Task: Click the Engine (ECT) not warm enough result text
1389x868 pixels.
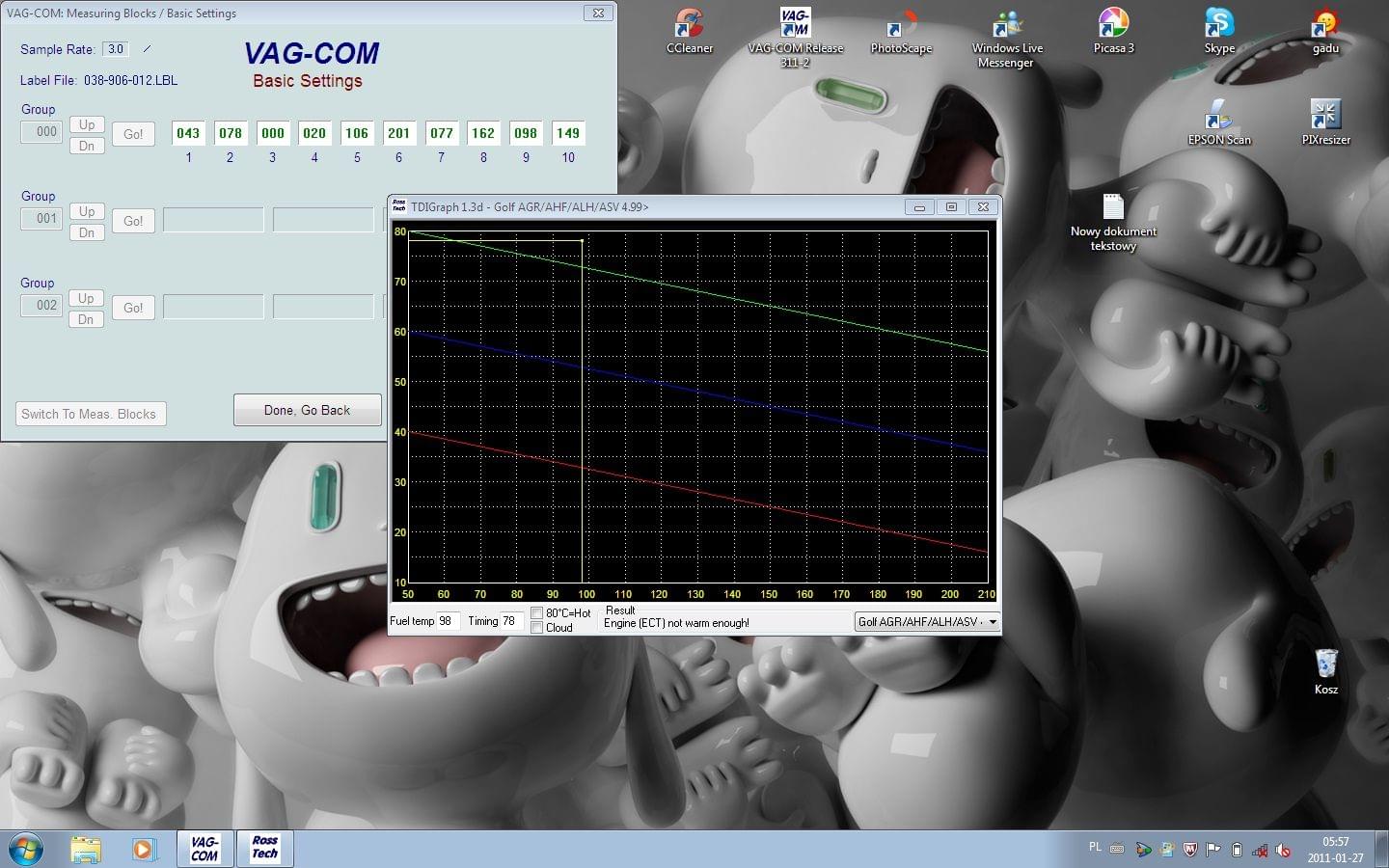Action: pos(676,623)
